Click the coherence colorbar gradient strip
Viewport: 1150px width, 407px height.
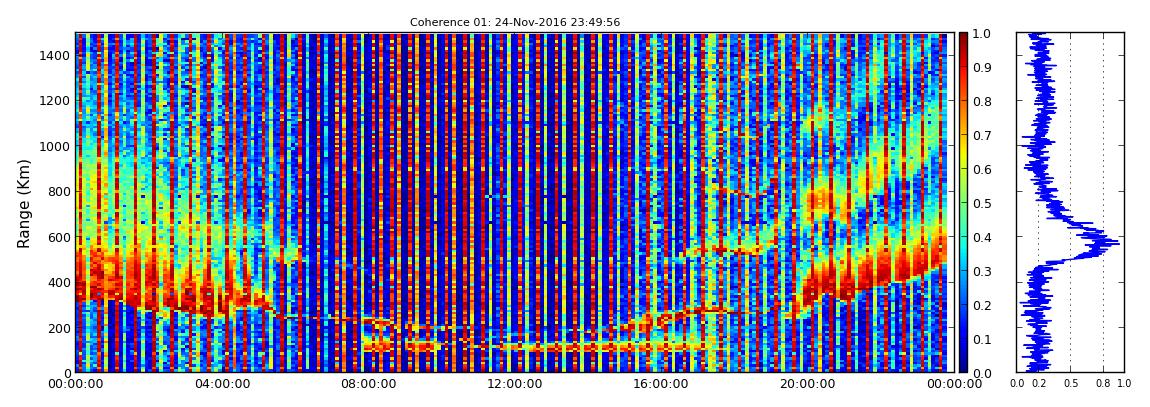click(x=964, y=202)
